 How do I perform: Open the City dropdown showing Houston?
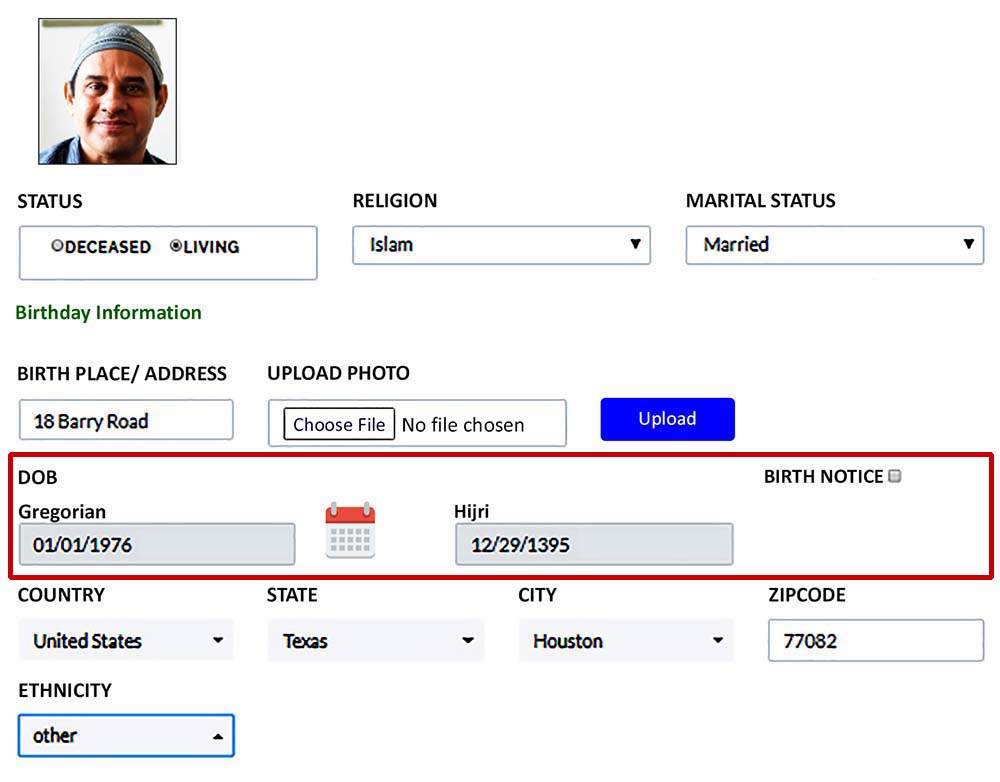coord(625,641)
